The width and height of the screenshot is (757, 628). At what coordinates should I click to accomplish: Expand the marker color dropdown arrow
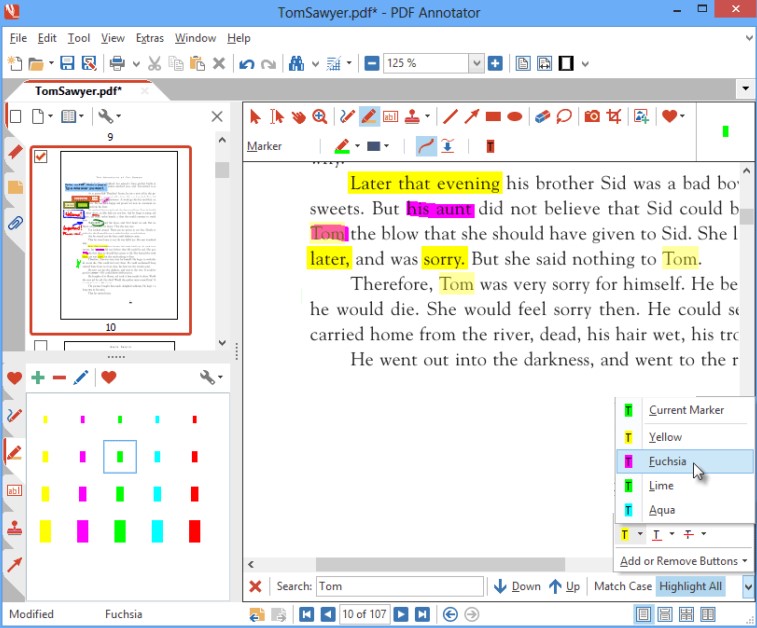[x=357, y=146]
